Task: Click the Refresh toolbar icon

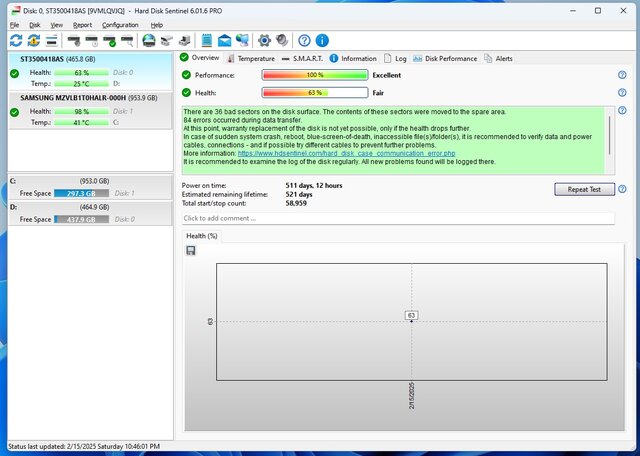Action: pyautogui.click(x=16, y=41)
